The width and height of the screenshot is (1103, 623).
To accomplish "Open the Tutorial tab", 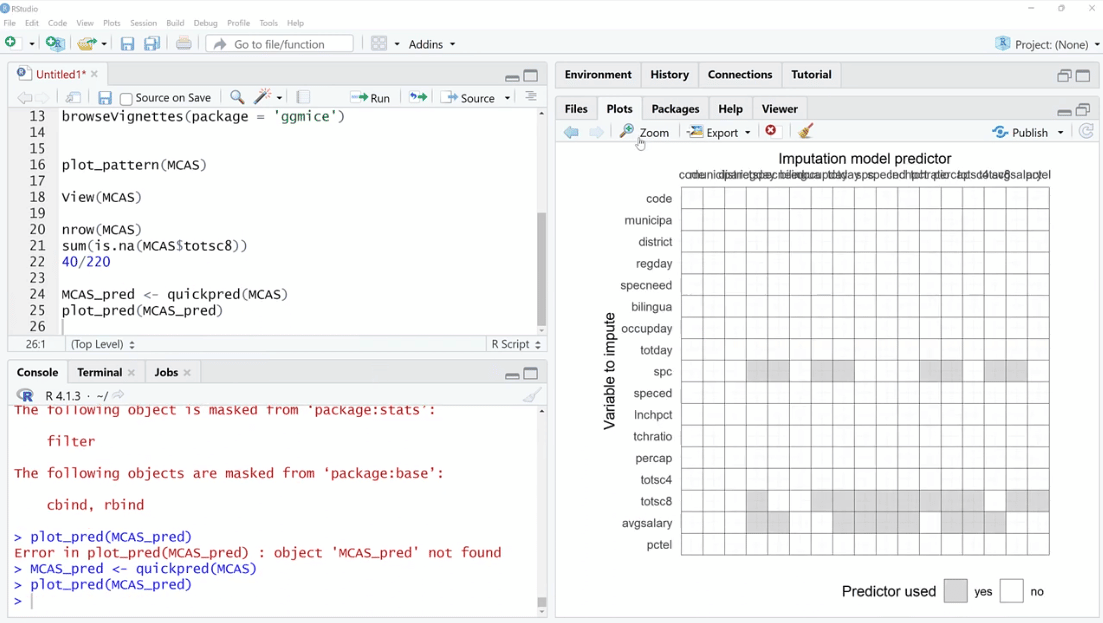I will [x=811, y=75].
